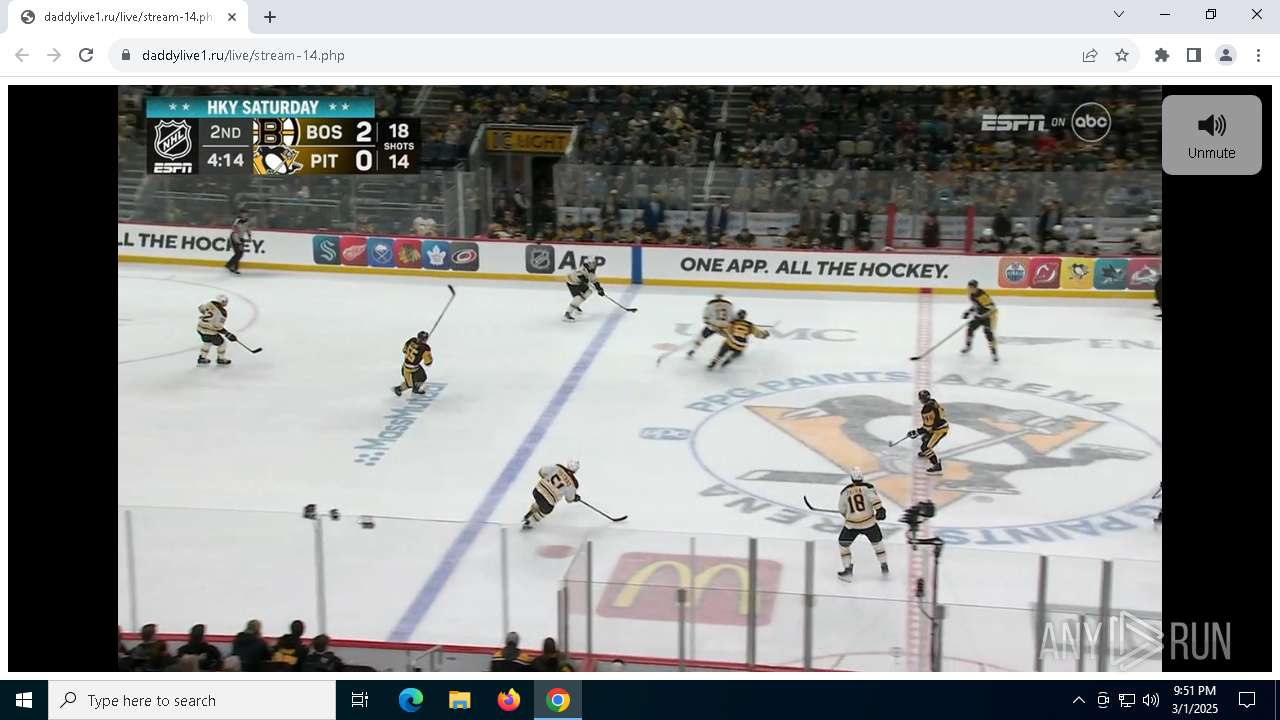
Task: Launch Microsoft Edge from taskbar
Action: [411, 700]
